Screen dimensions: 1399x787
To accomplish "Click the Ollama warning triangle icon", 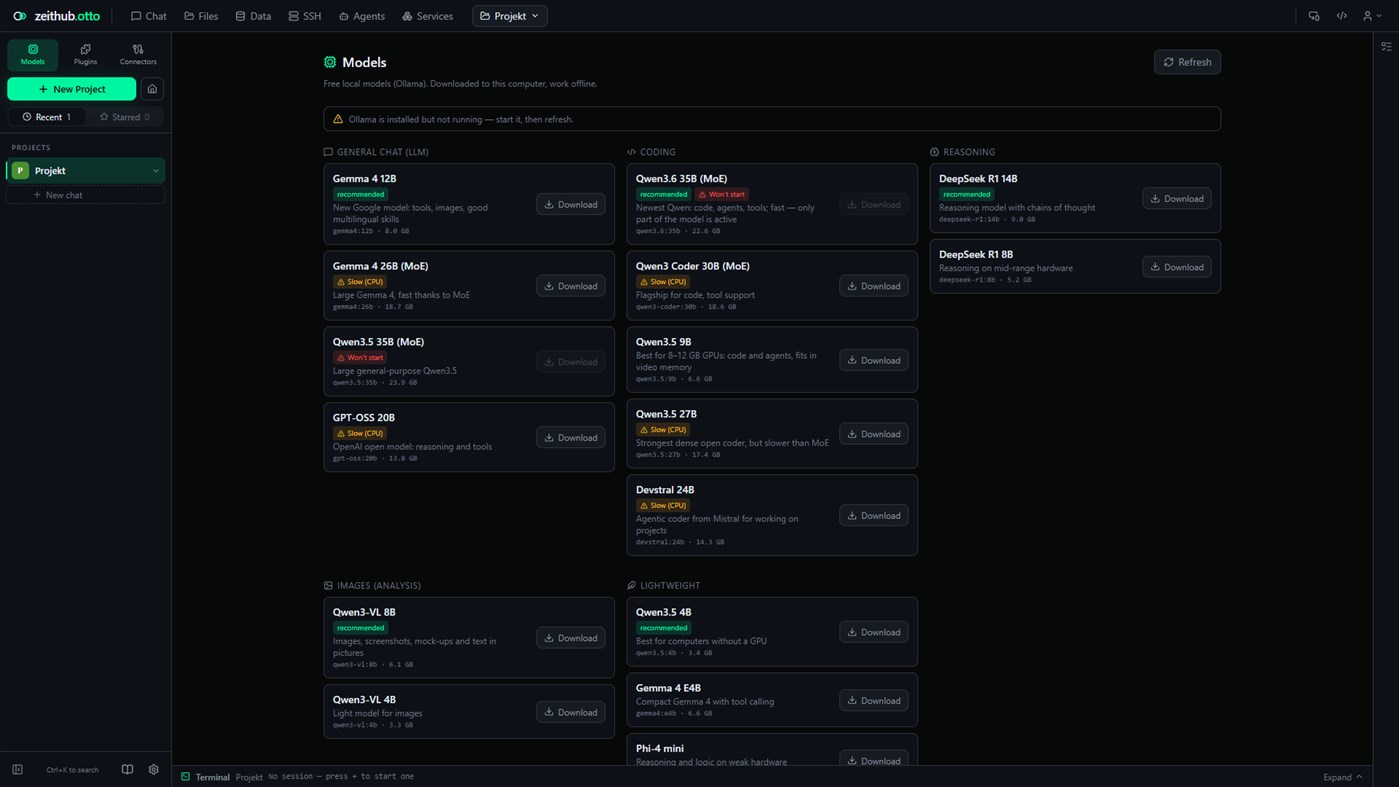I will pos(337,119).
